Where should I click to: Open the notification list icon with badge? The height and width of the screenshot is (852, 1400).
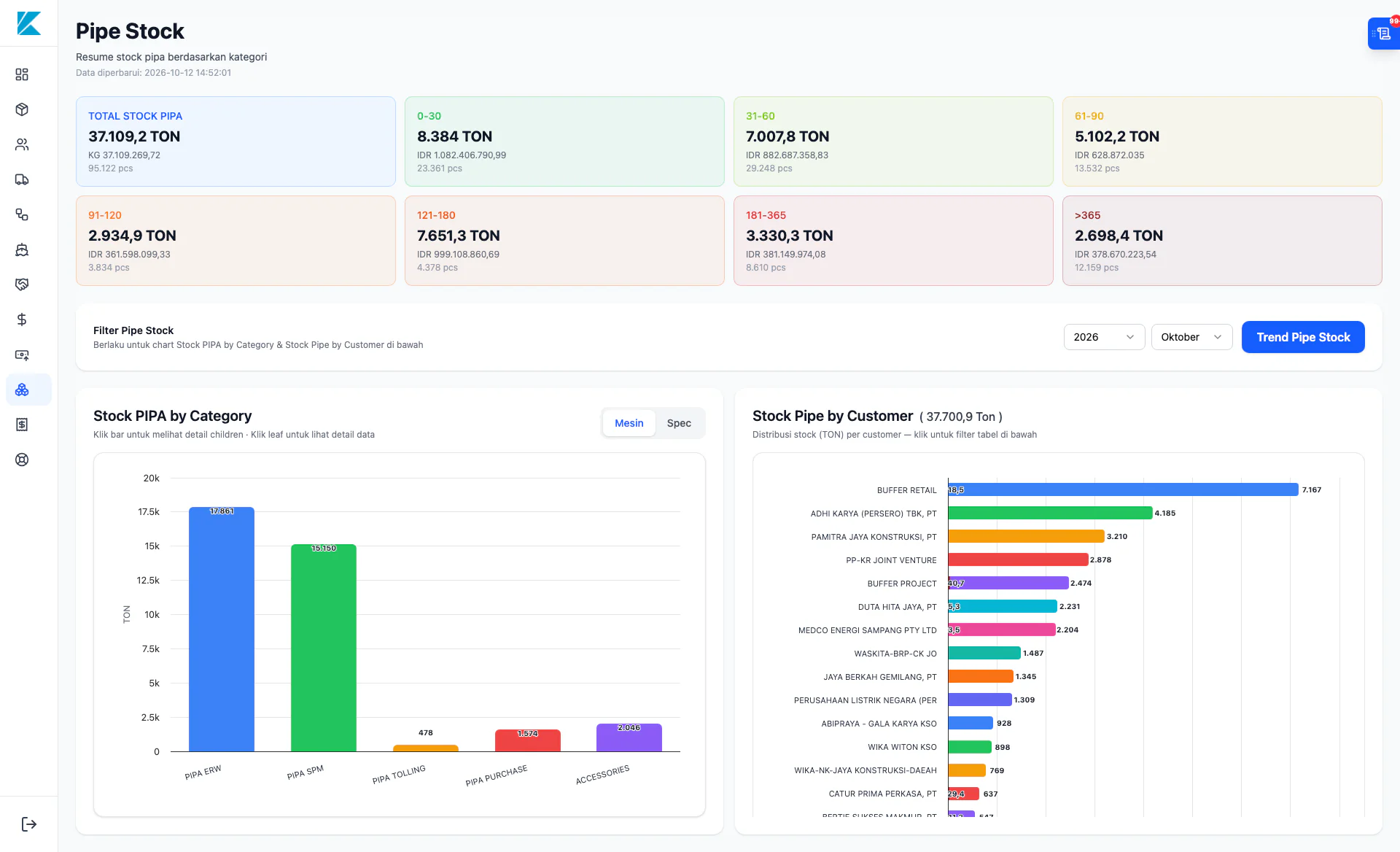[x=1383, y=34]
